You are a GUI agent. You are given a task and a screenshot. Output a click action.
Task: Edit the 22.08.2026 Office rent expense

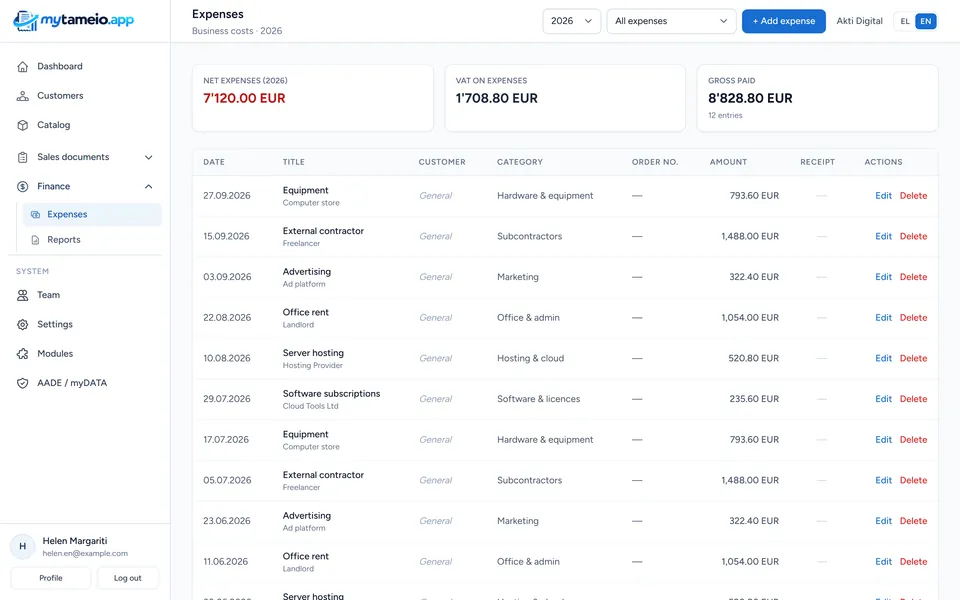tap(883, 318)
